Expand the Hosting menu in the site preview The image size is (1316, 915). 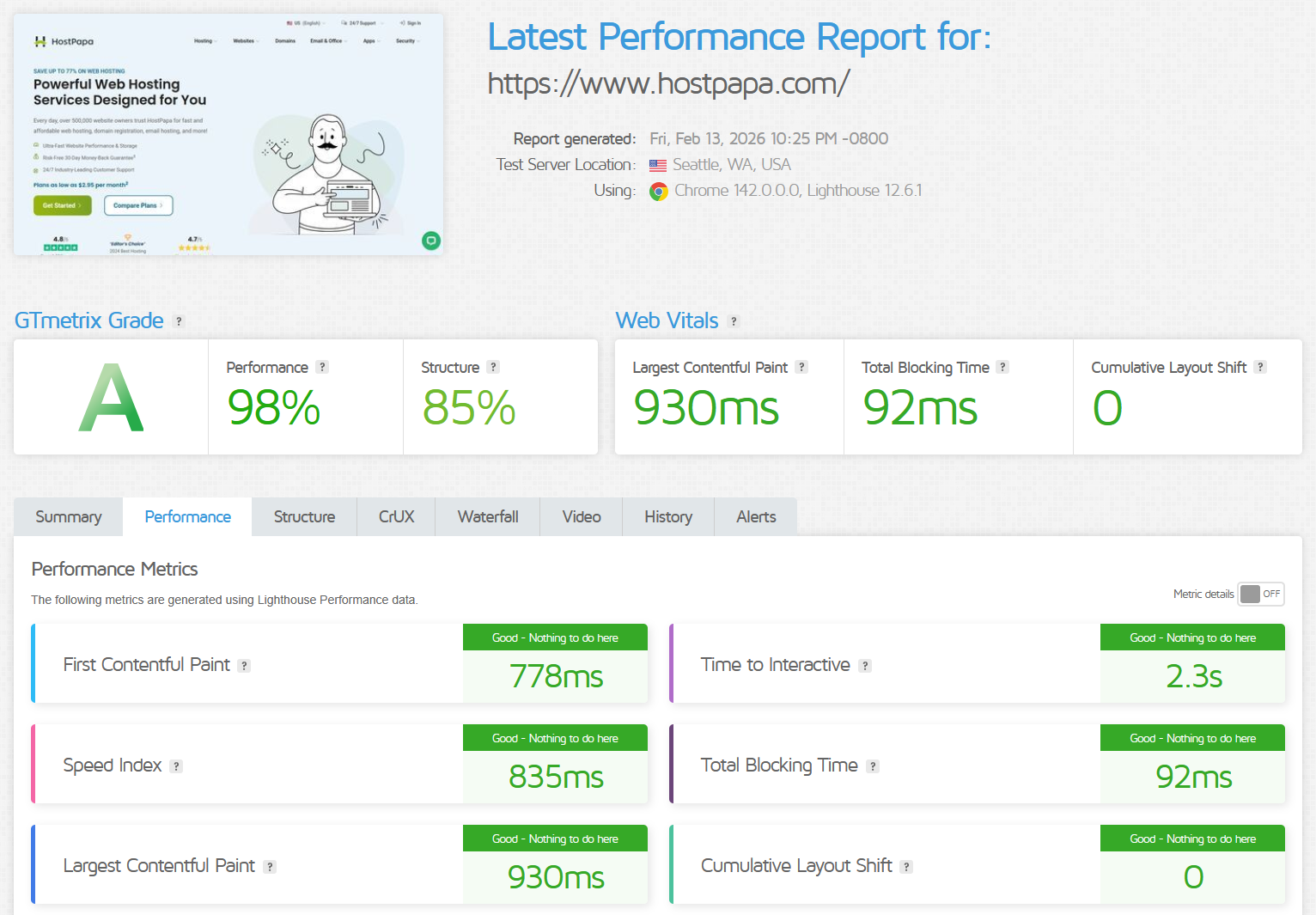pos(205,40)
